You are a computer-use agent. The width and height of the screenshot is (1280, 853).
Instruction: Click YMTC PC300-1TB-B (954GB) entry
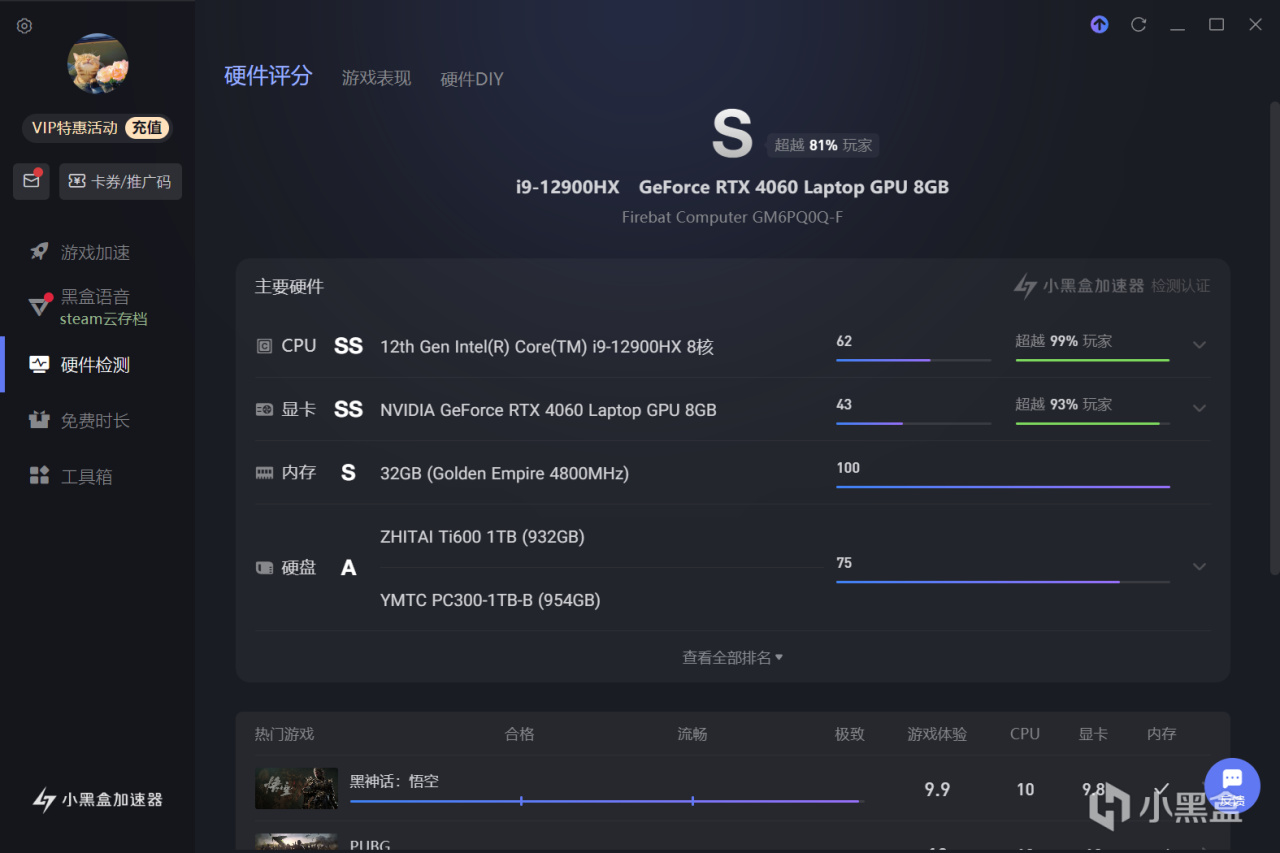point(490,600)
